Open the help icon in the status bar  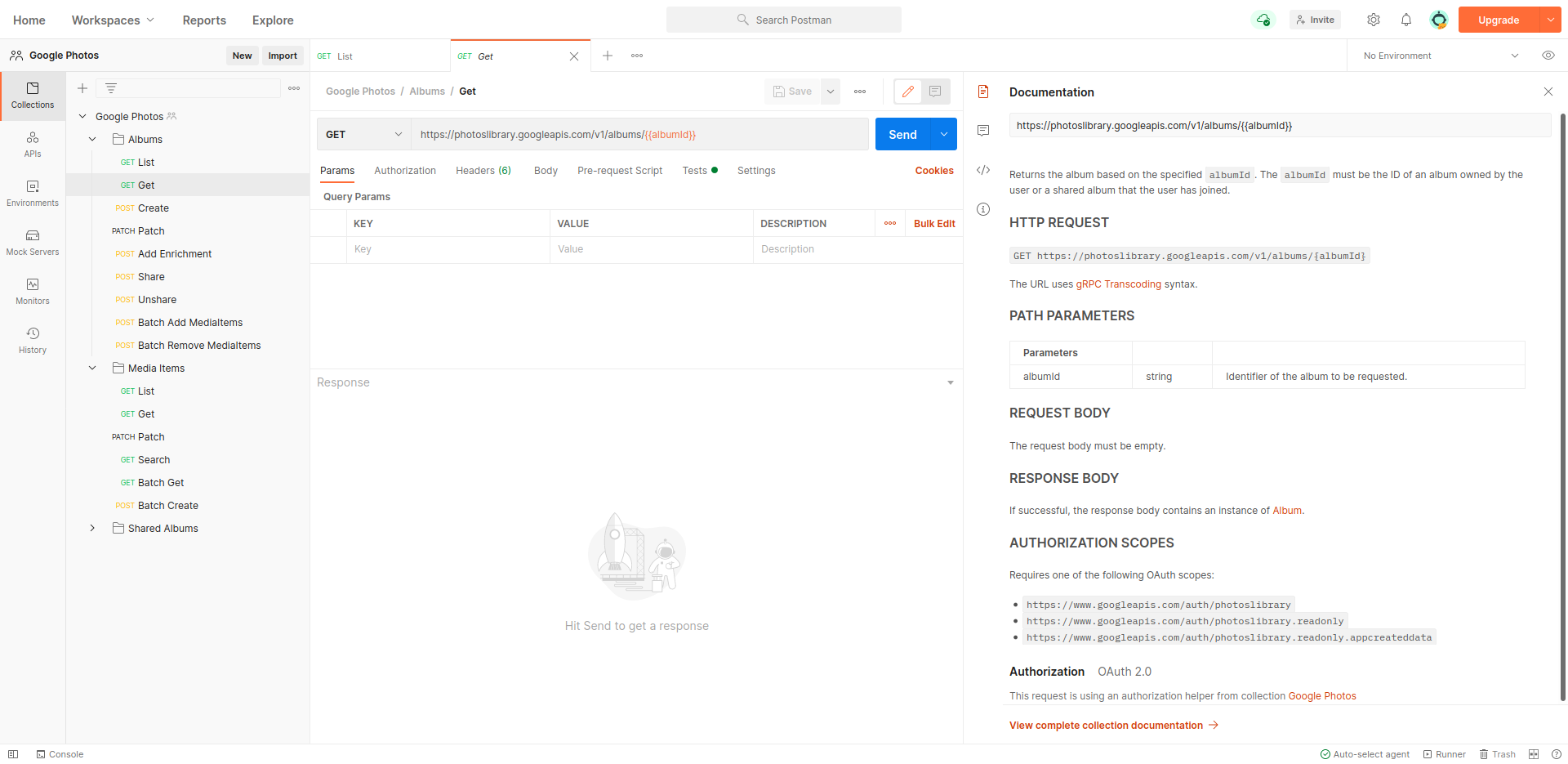pyautogui.click(x=1556, y=754)
